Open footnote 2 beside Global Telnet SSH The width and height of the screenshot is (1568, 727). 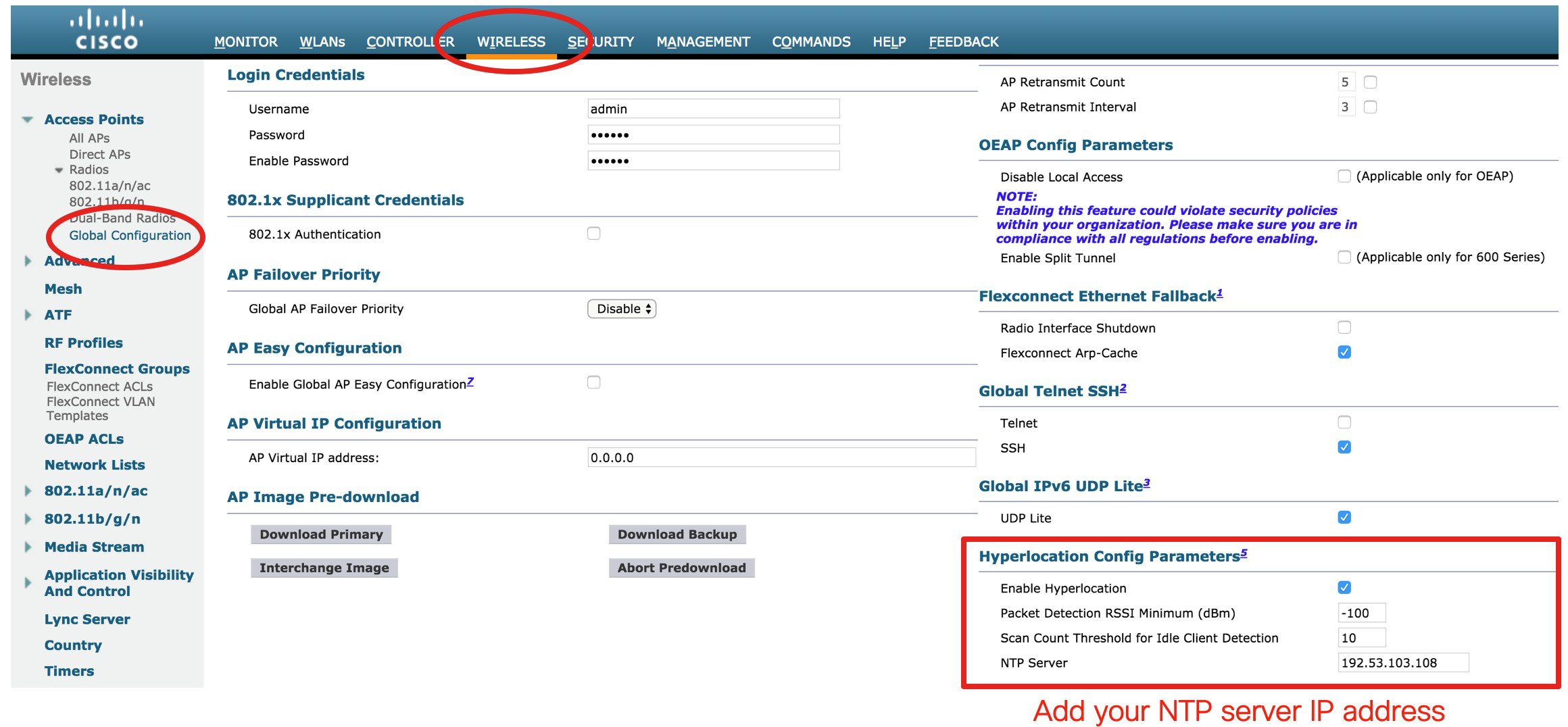(1123, 388)
